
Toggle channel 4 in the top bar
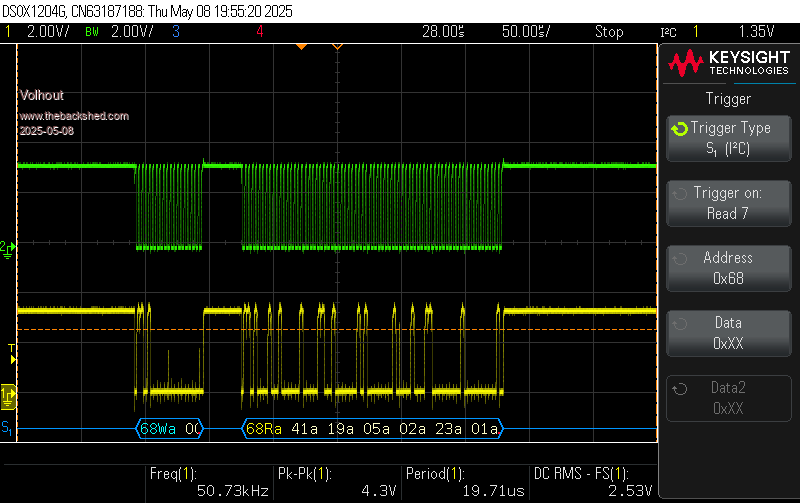coord(260,32)
